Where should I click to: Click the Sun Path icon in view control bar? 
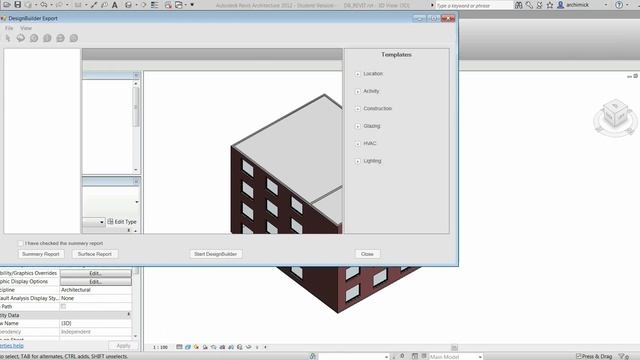196,347
